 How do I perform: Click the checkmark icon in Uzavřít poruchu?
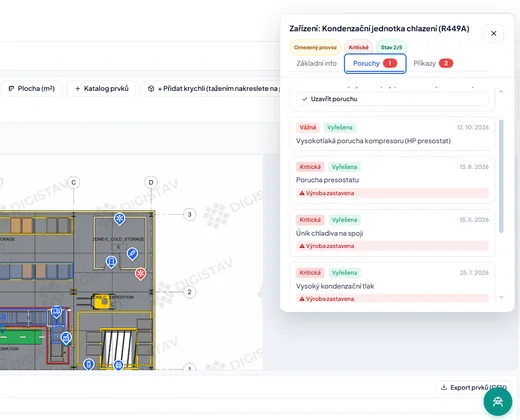point(304,99)
